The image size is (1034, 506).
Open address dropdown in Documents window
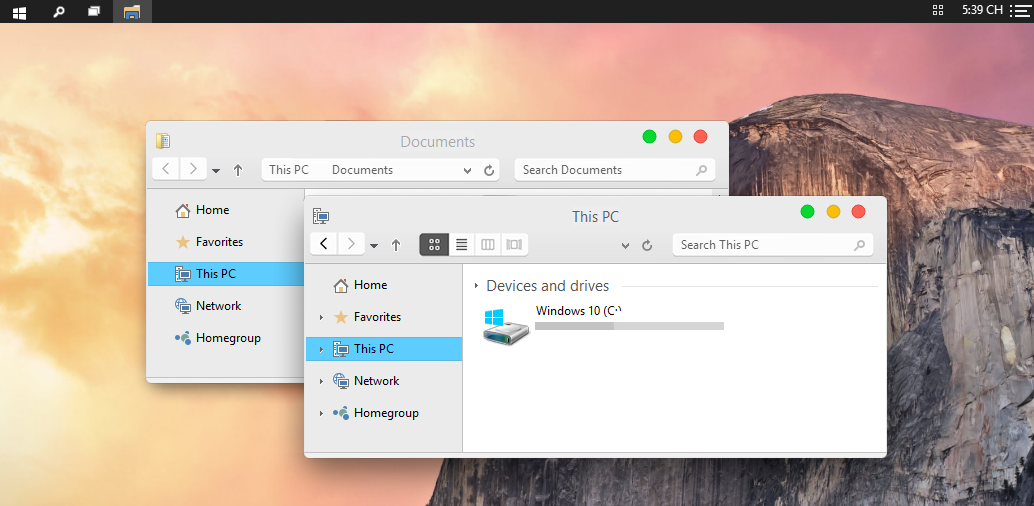(467, 171)
